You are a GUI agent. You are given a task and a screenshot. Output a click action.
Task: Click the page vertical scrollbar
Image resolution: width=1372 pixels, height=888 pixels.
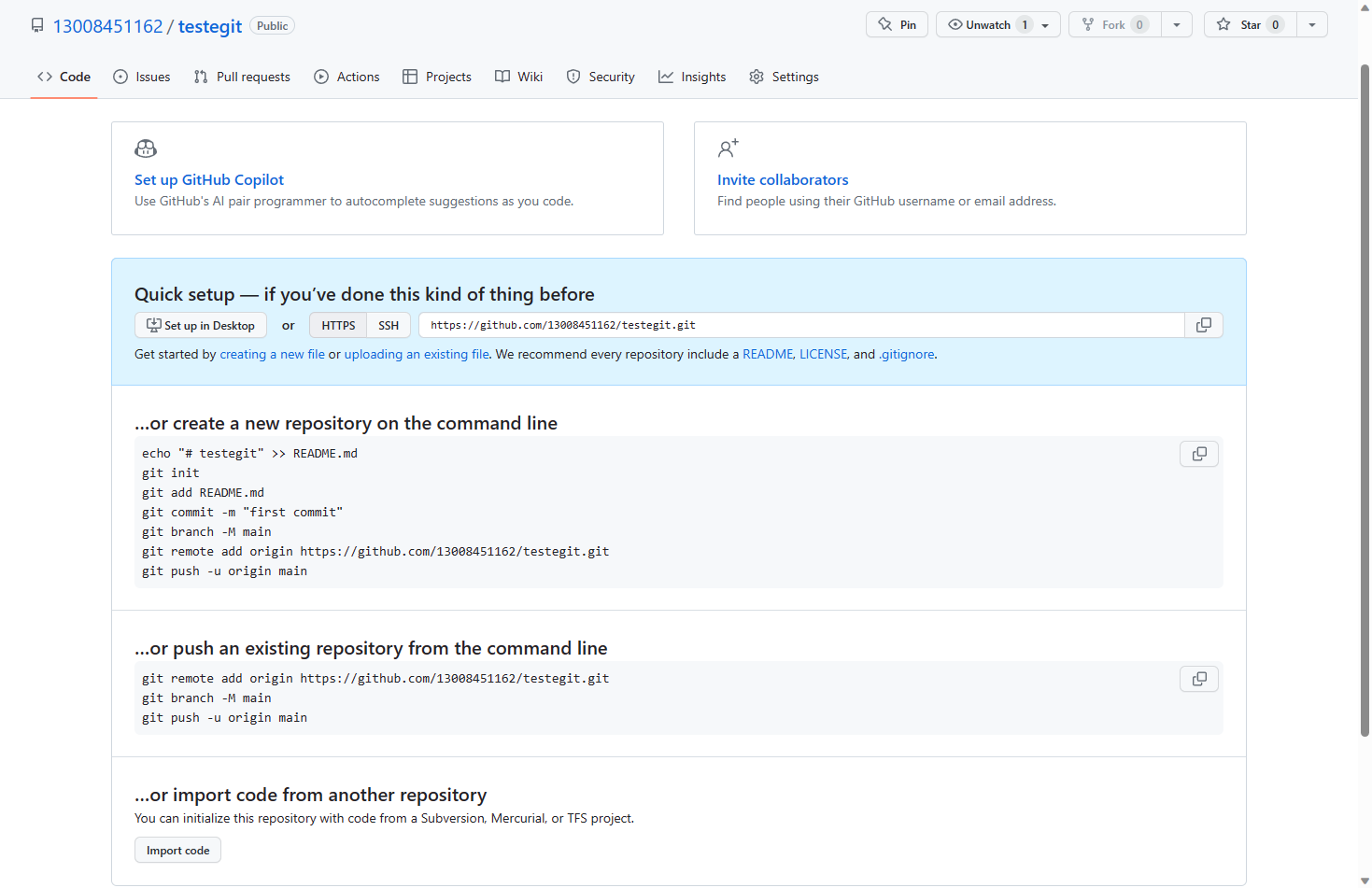pos(1365,402)
